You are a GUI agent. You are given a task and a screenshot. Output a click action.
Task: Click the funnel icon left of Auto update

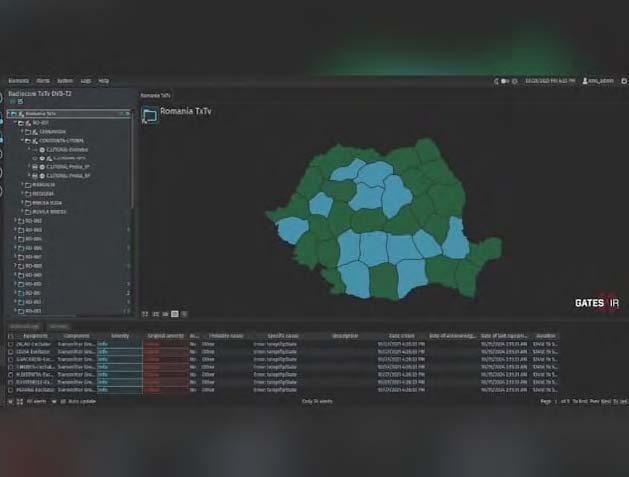[x=54, y=402]
